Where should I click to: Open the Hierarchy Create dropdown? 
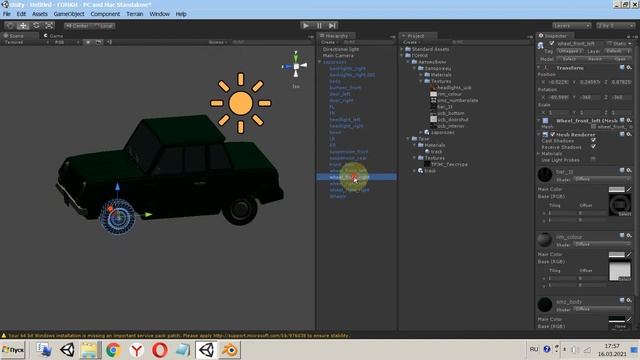(329, 42)
